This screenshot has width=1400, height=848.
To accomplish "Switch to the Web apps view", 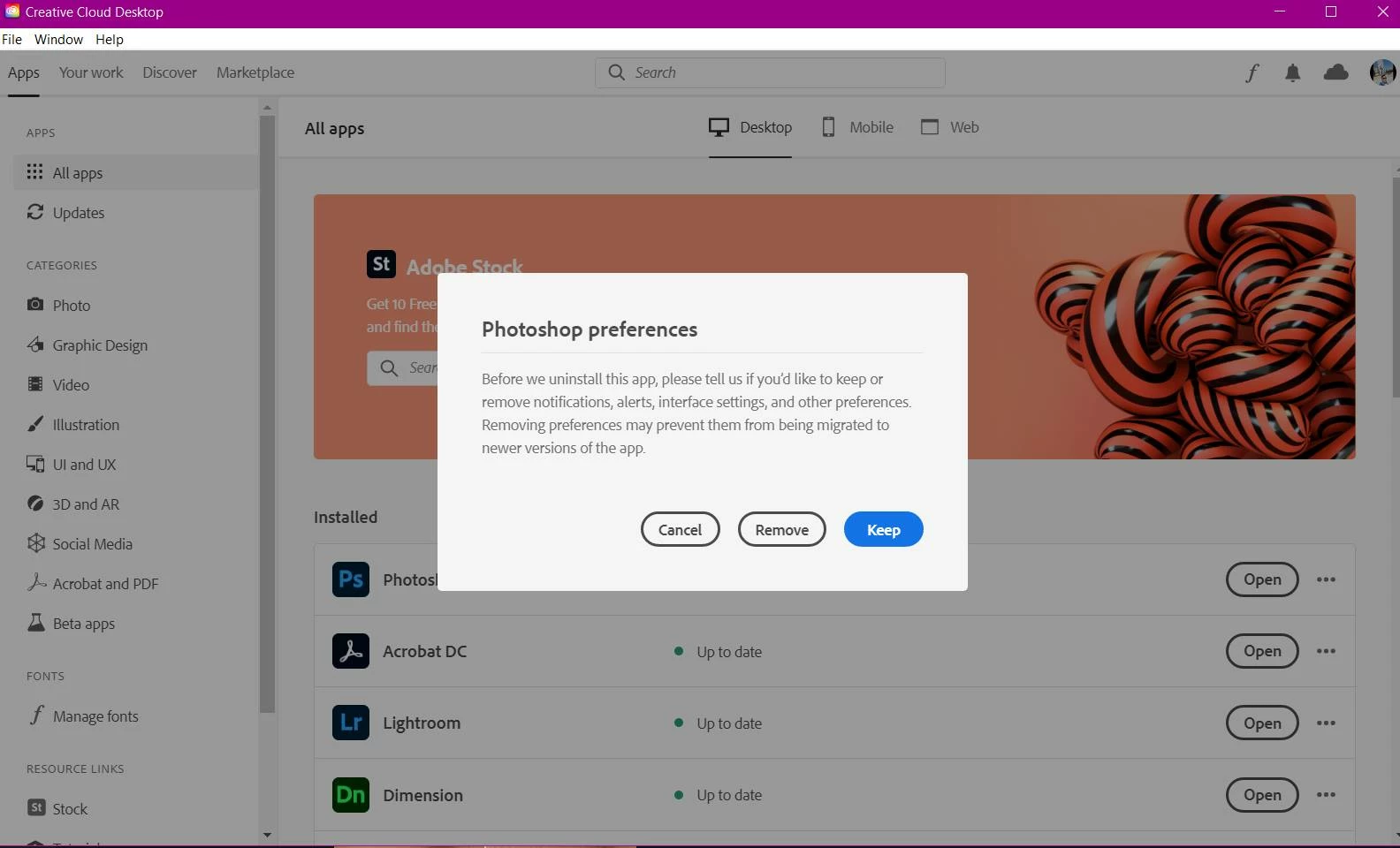I will [950, 127].
